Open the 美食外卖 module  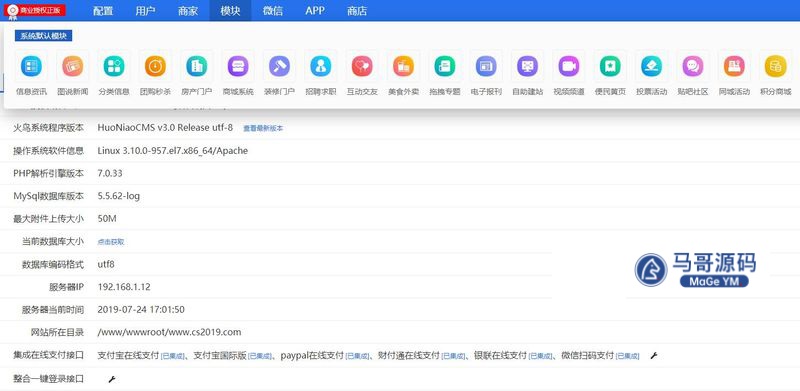click(403, 73)
